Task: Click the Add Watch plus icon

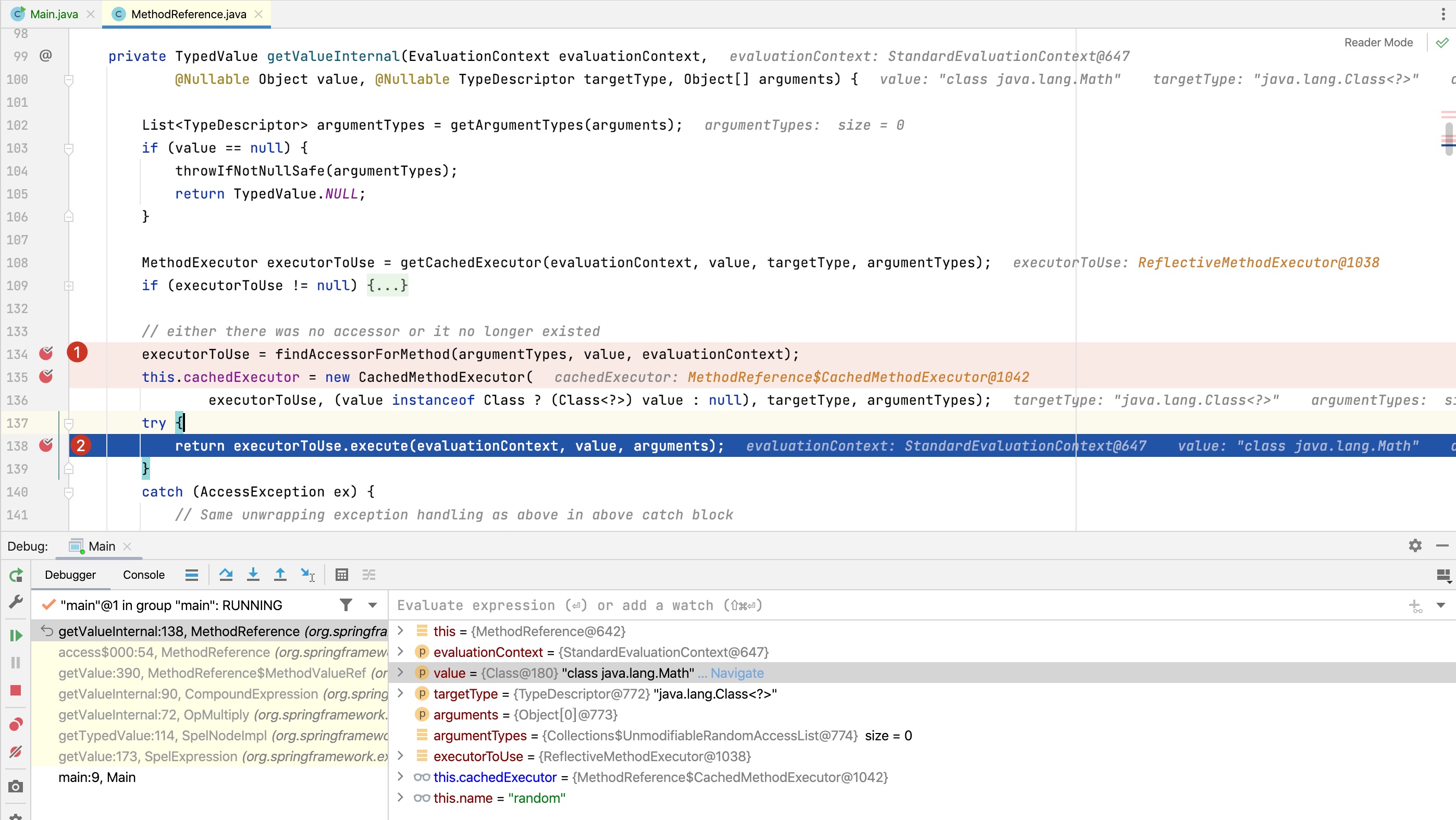Action: (1415, 606)
